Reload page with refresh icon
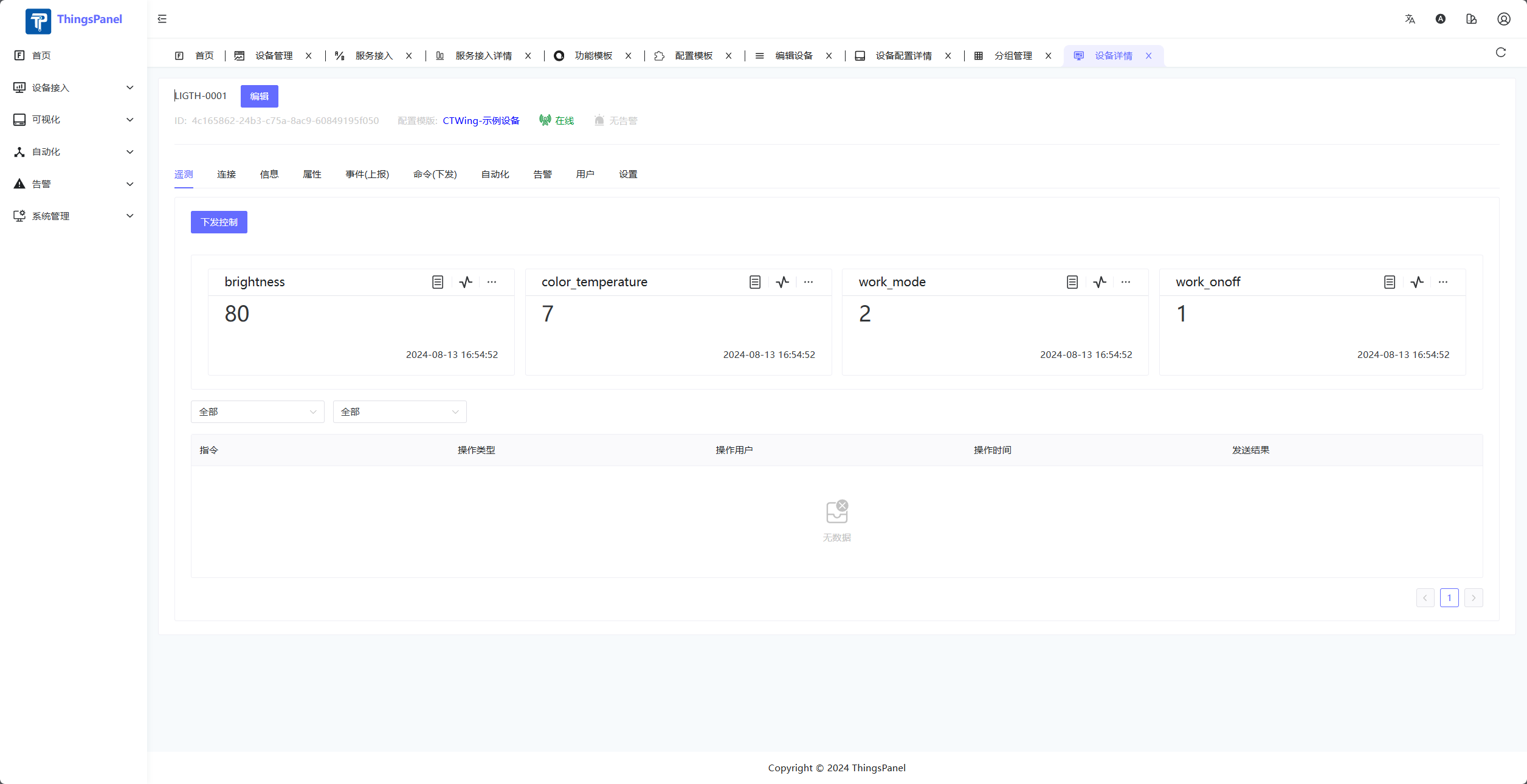The width and height of the screenshot is (1527, 784). tap(1500, 52)
